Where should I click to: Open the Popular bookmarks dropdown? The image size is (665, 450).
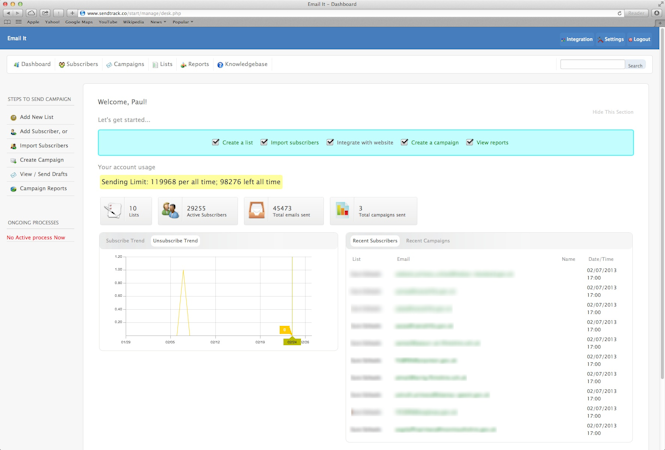[183, 22]
